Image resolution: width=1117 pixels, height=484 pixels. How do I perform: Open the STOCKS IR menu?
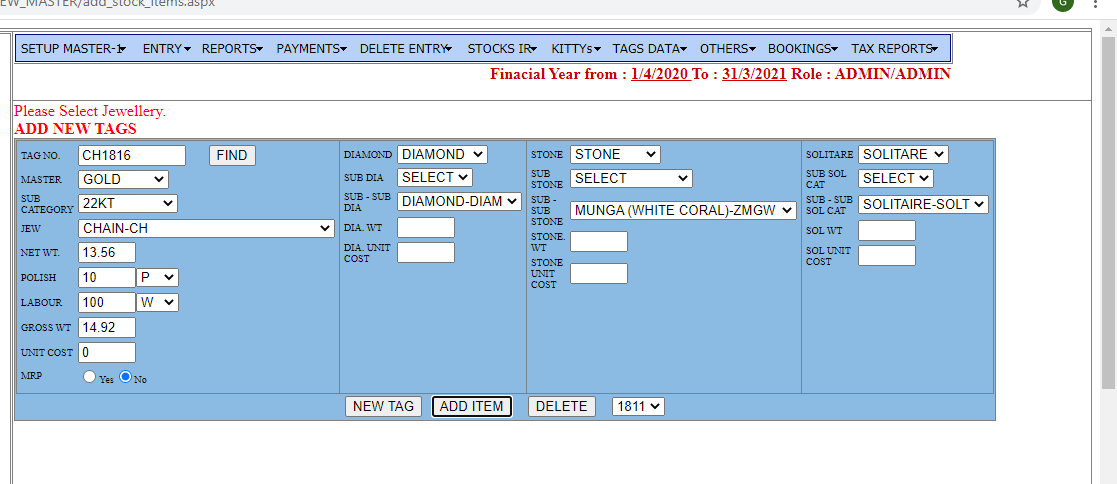(502, 48)
